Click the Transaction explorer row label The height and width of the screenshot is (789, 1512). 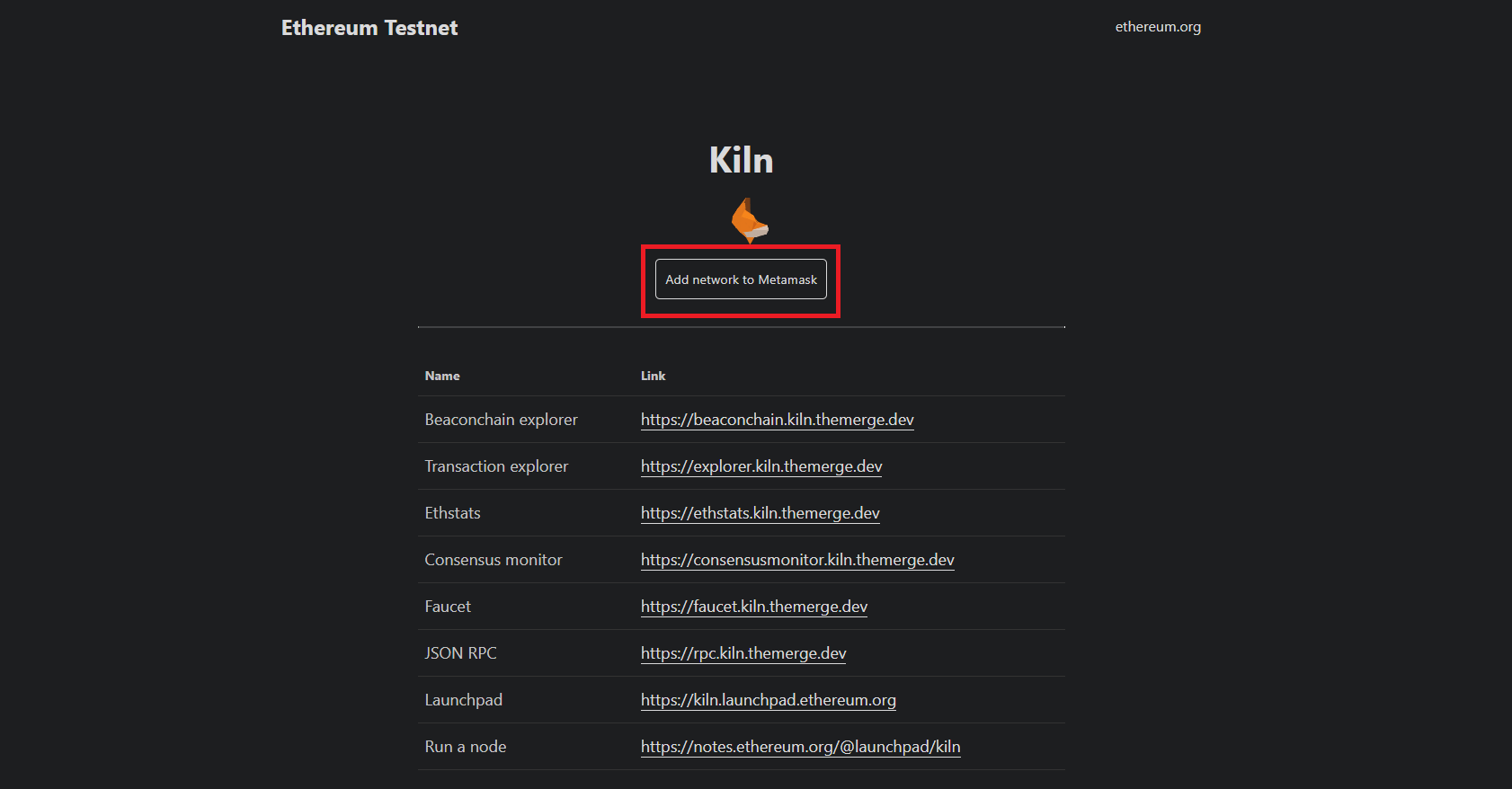[497, 466]
